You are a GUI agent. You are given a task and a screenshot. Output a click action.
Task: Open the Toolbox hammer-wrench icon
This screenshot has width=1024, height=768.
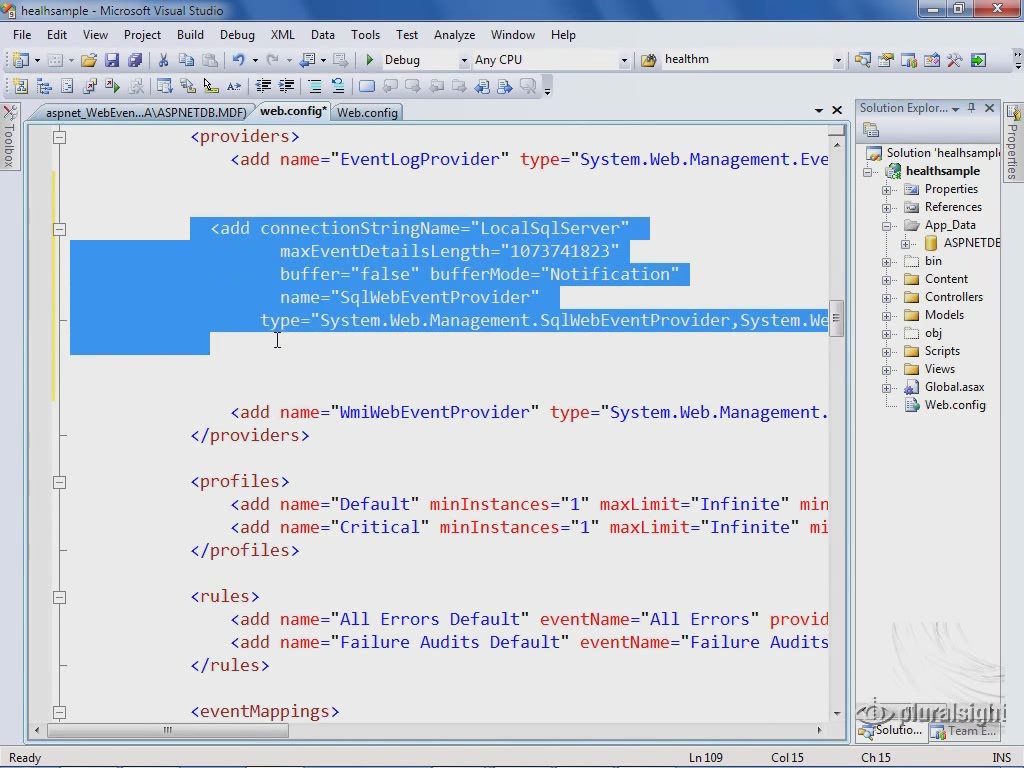954,60
